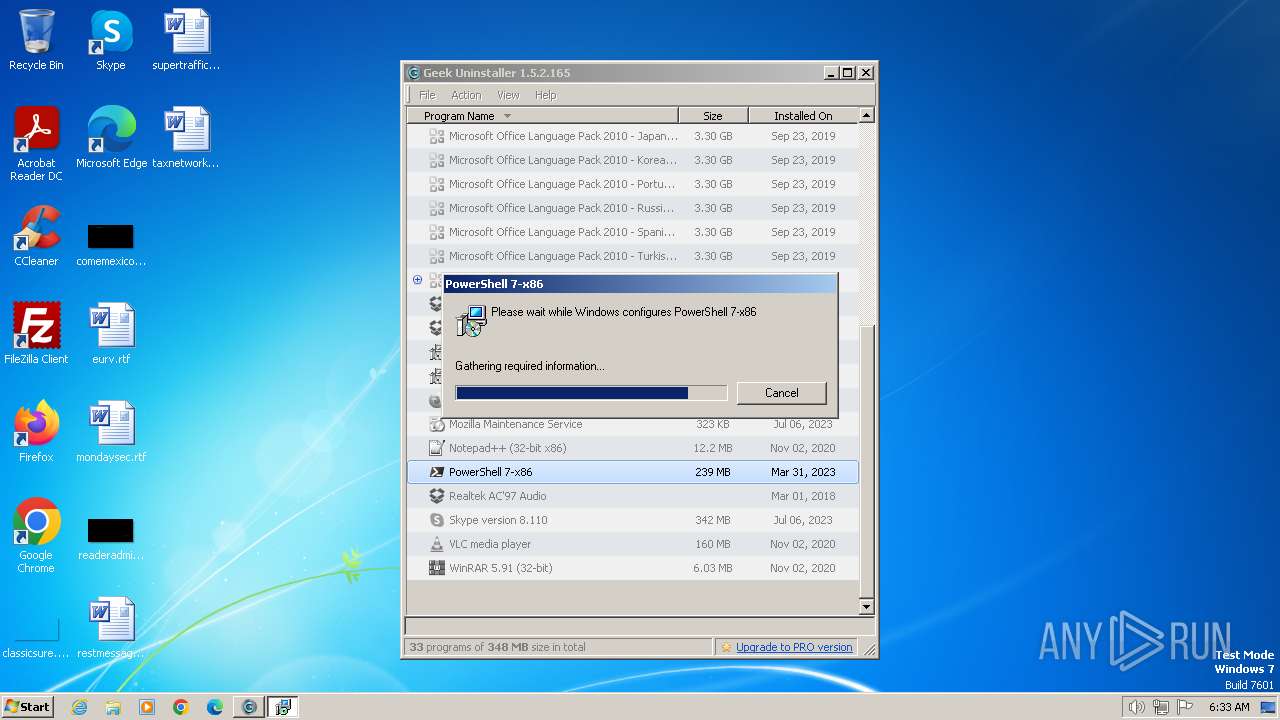This screenshot has width=1280, height=720.
Task: Open comemexico black file icon
Action: click(111, 245)
